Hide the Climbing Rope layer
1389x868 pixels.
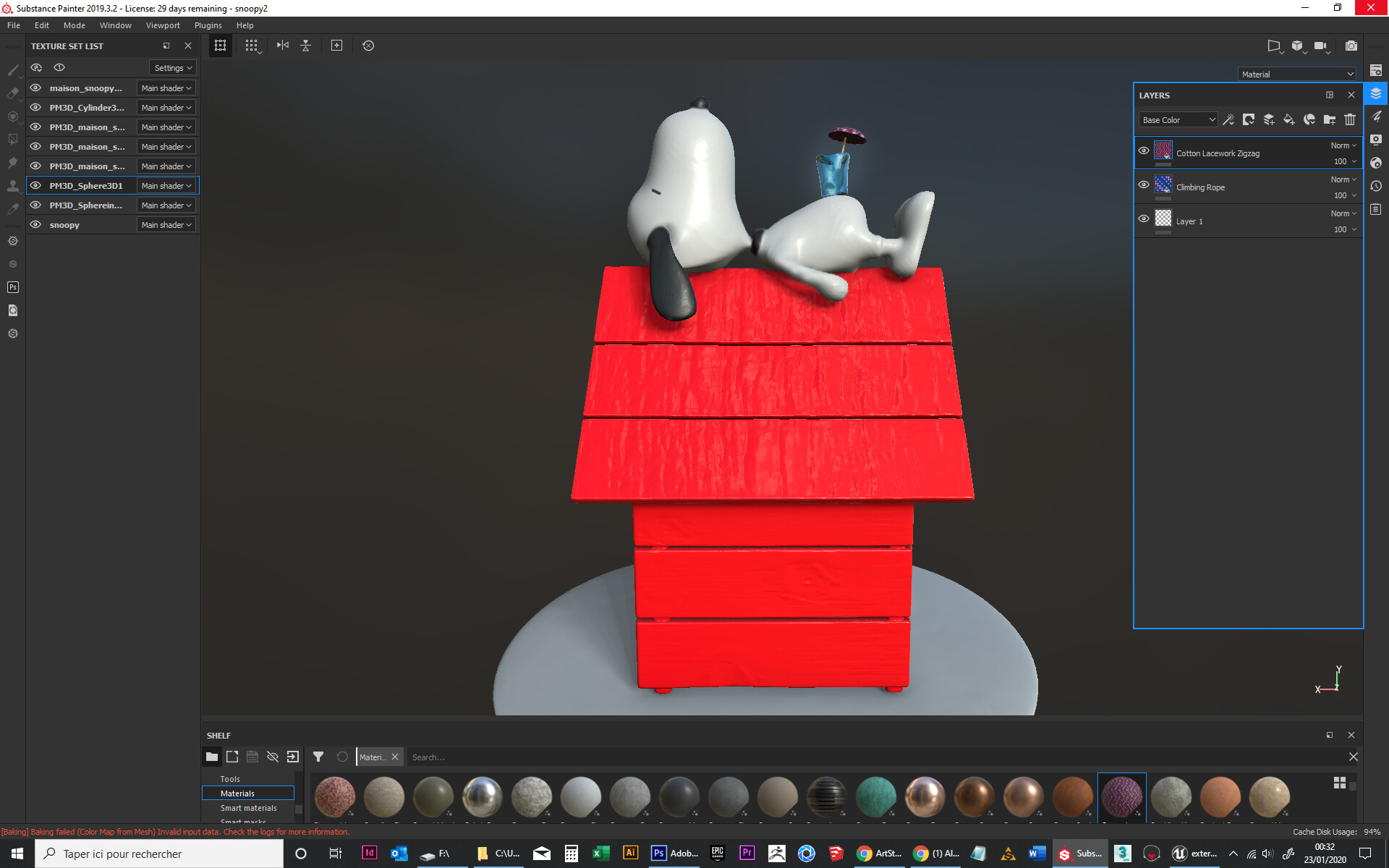point(1144,184)
